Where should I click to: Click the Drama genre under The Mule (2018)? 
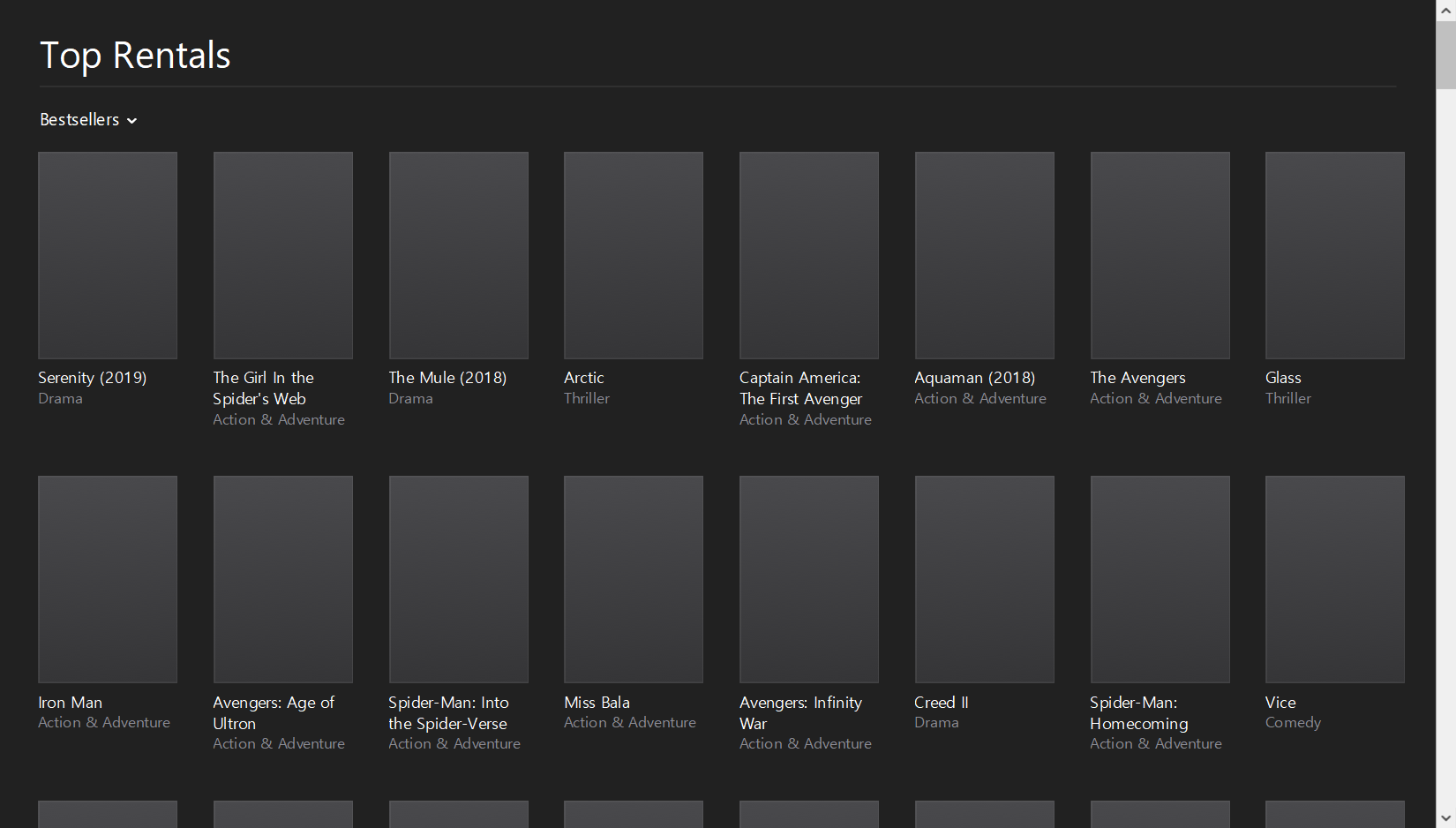point(410,399)
